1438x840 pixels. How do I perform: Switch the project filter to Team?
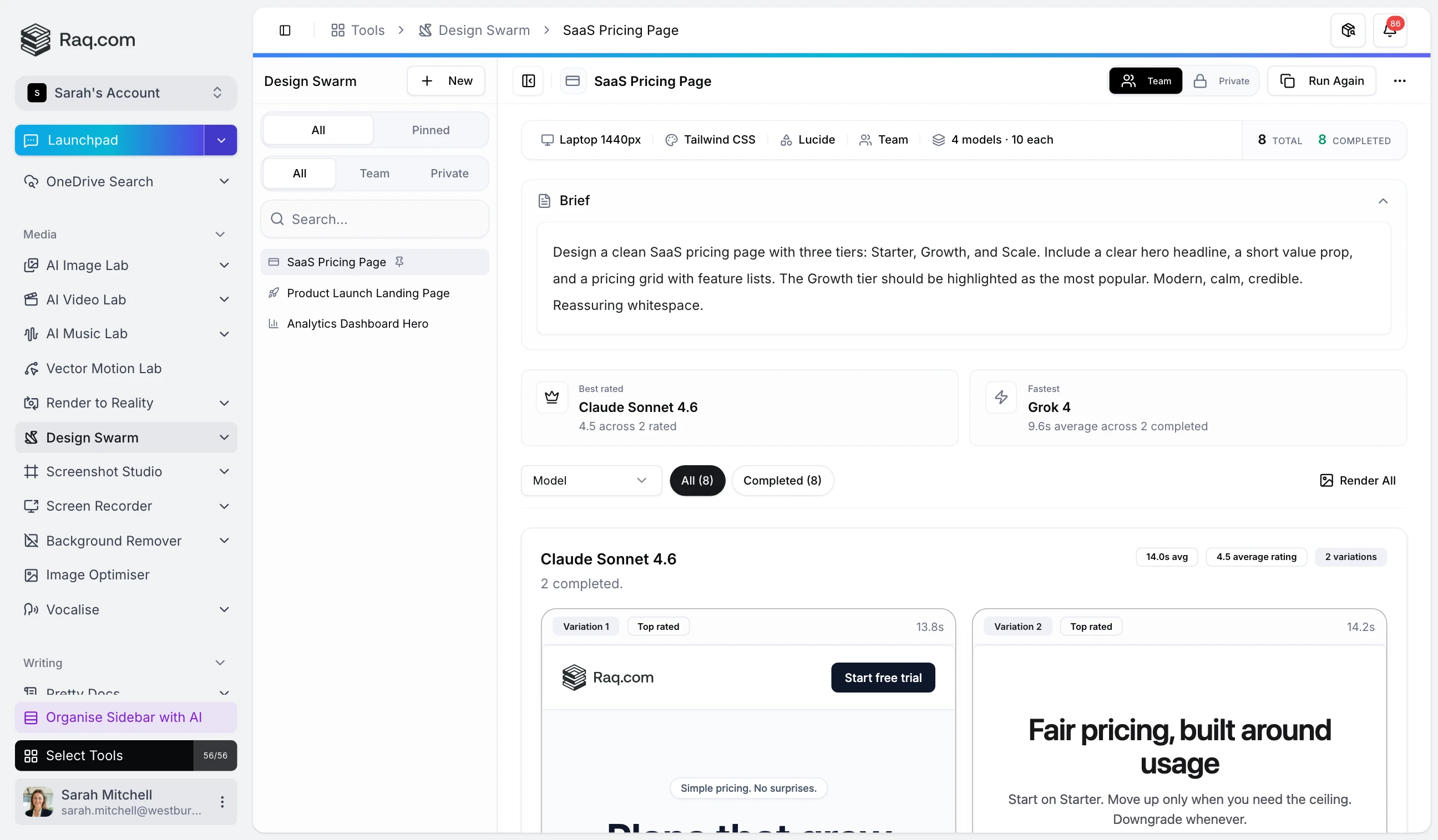point(374,173)
